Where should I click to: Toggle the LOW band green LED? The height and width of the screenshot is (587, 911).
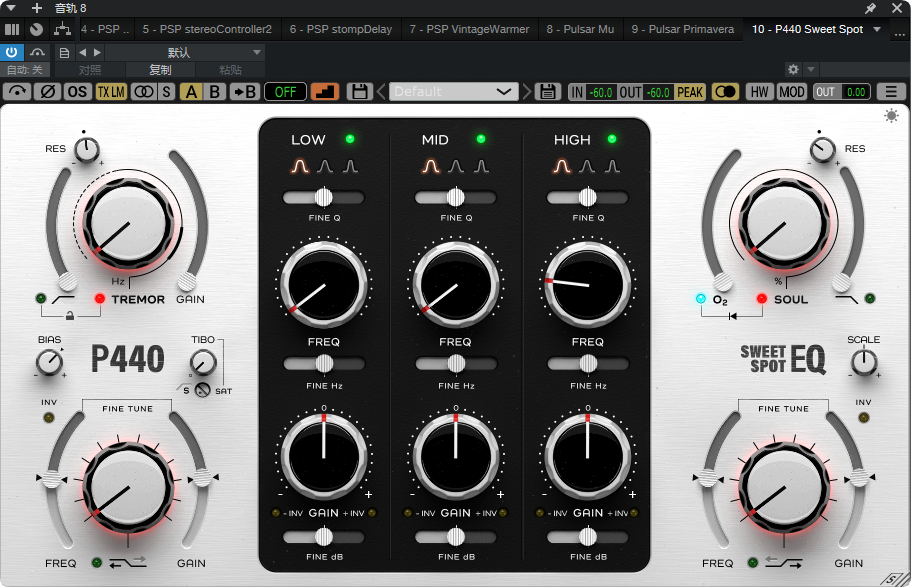[350, 139]
